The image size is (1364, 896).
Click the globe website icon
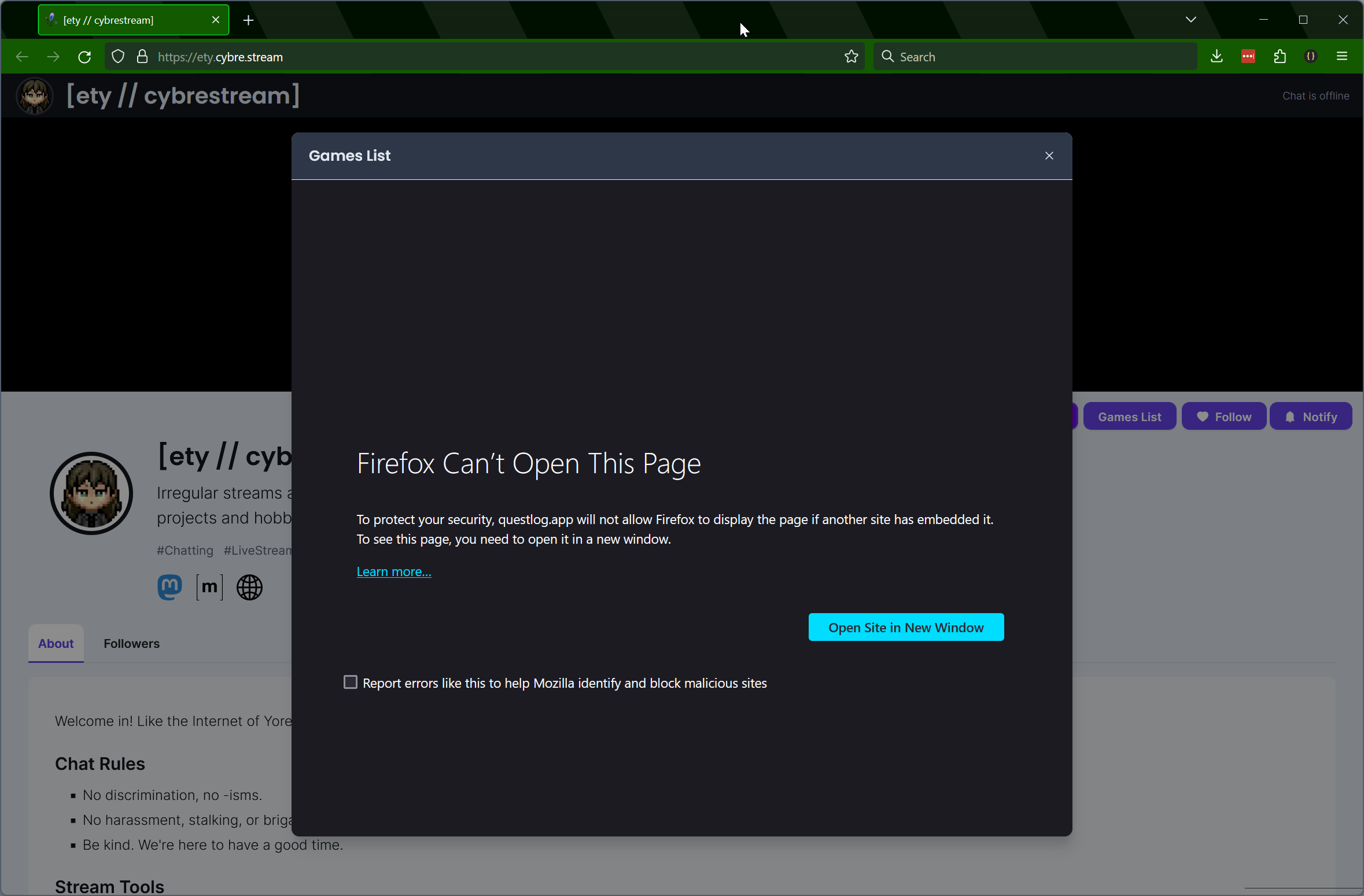tap(249, 587)
